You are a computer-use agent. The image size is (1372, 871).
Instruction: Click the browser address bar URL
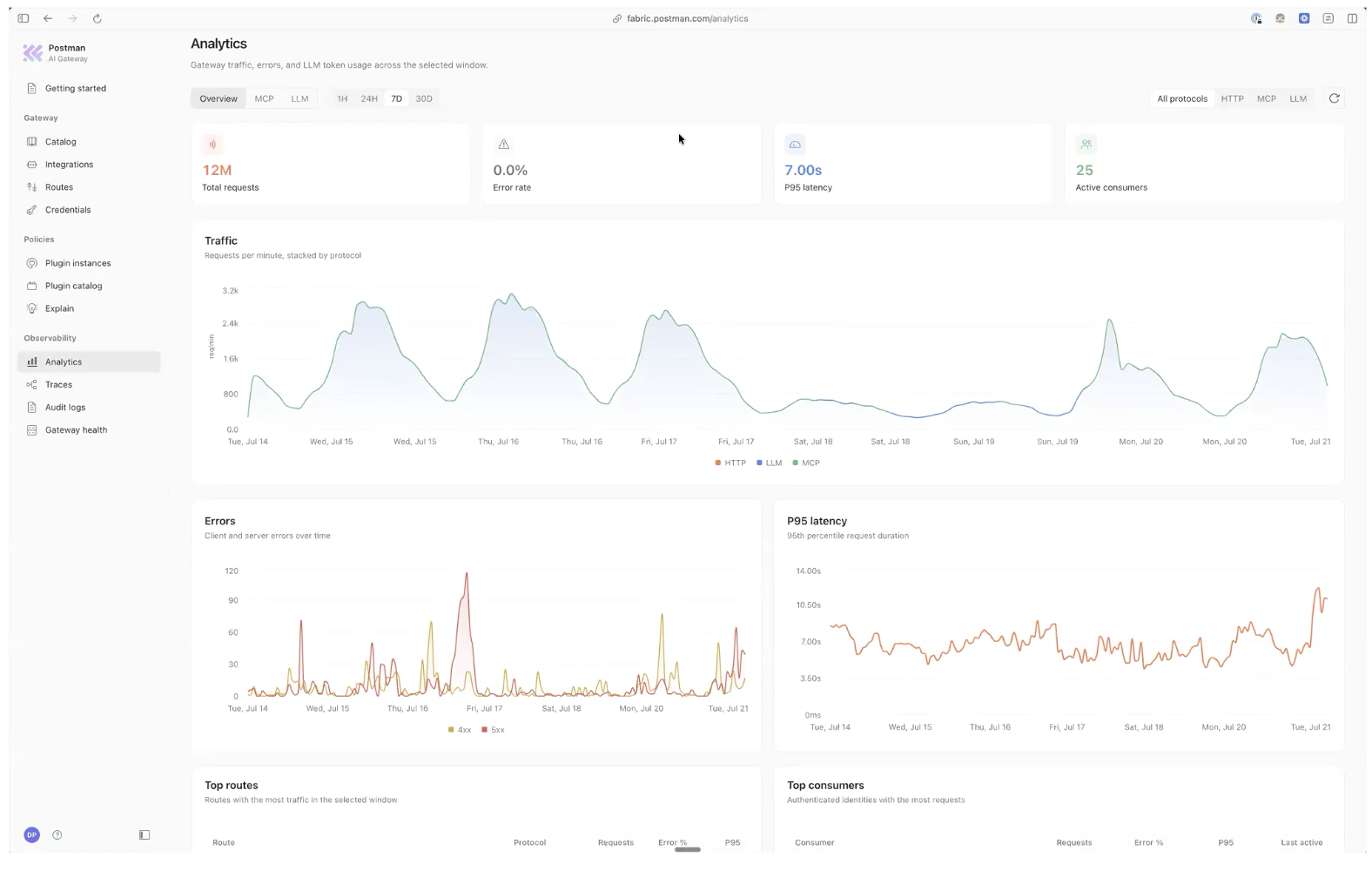pyautogui.click(x=687, y=18)
